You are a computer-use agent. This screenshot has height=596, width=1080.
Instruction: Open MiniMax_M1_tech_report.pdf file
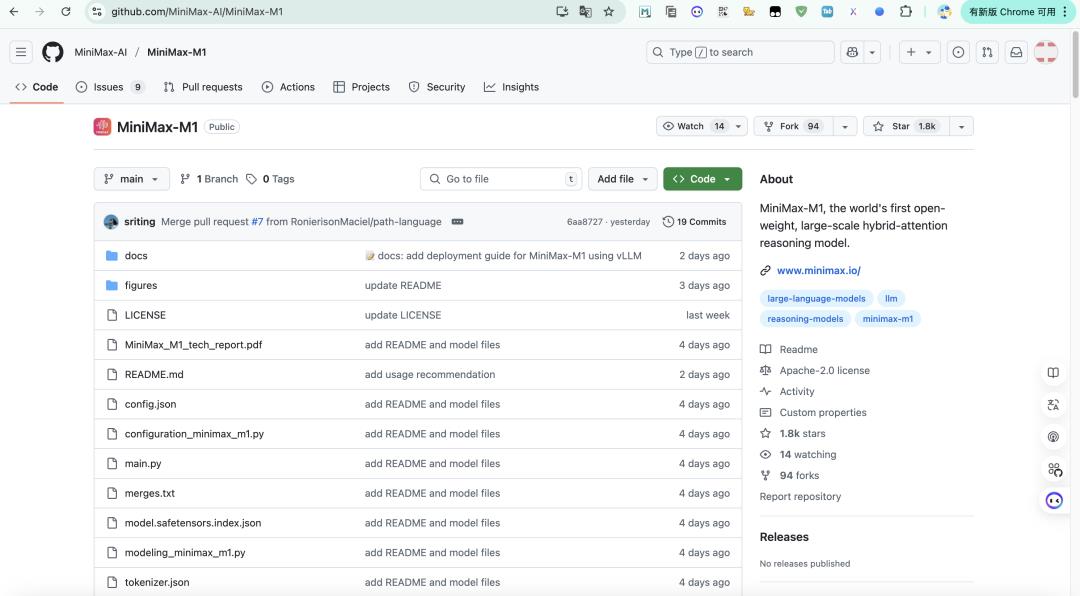pos(194,345)
